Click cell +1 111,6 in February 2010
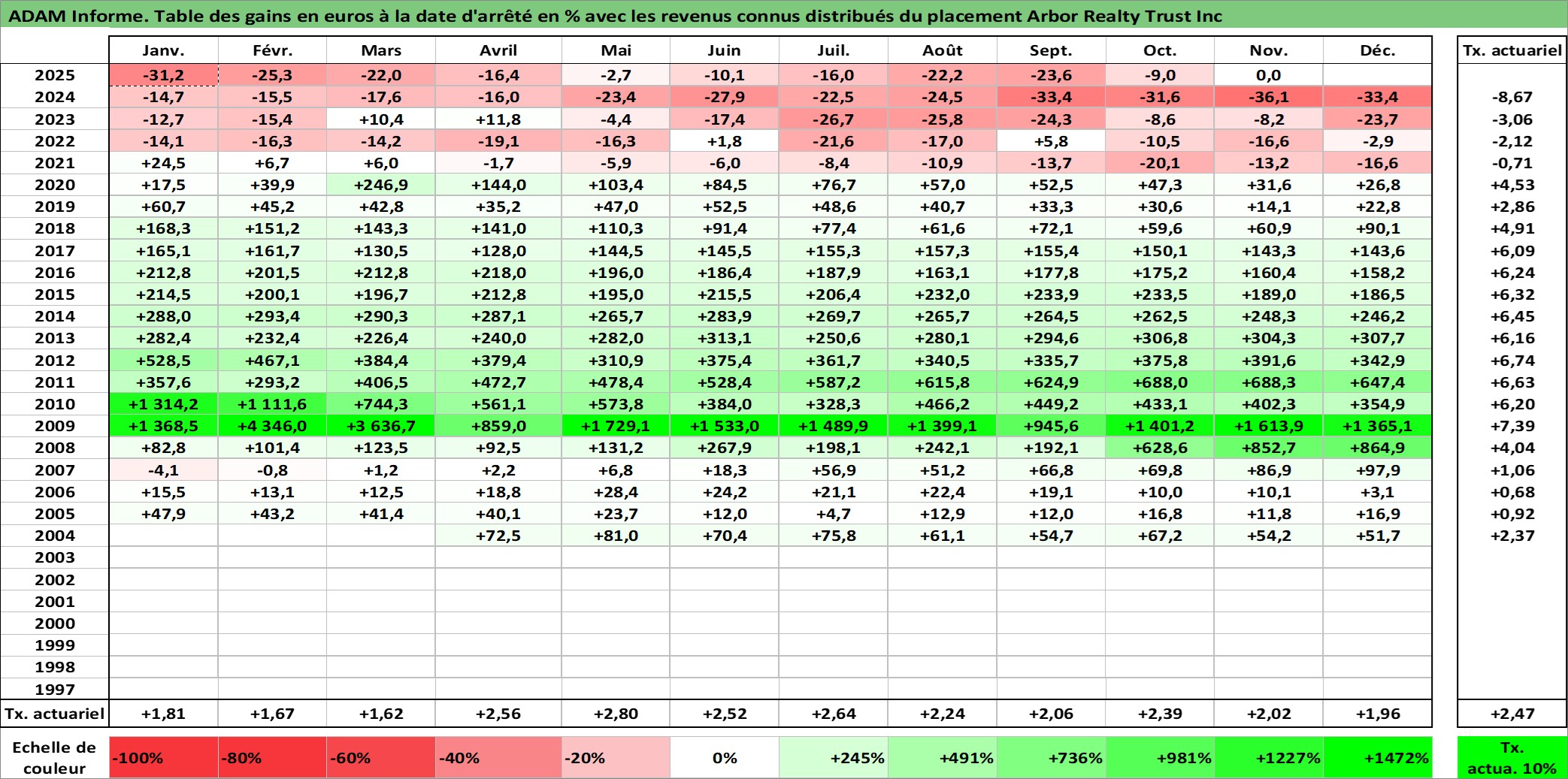Image resolution: width=1568 pixels, height=779 pixels. 272,404
